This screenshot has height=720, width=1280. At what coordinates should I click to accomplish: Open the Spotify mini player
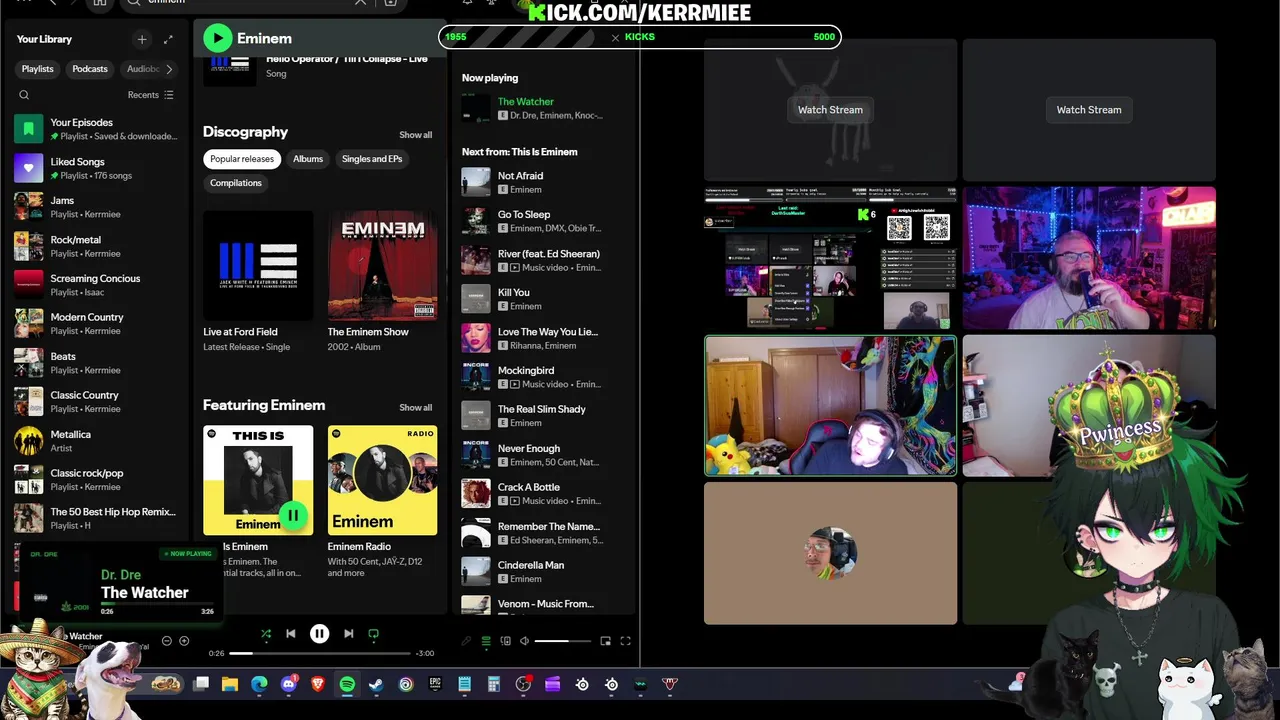(605, 641)
